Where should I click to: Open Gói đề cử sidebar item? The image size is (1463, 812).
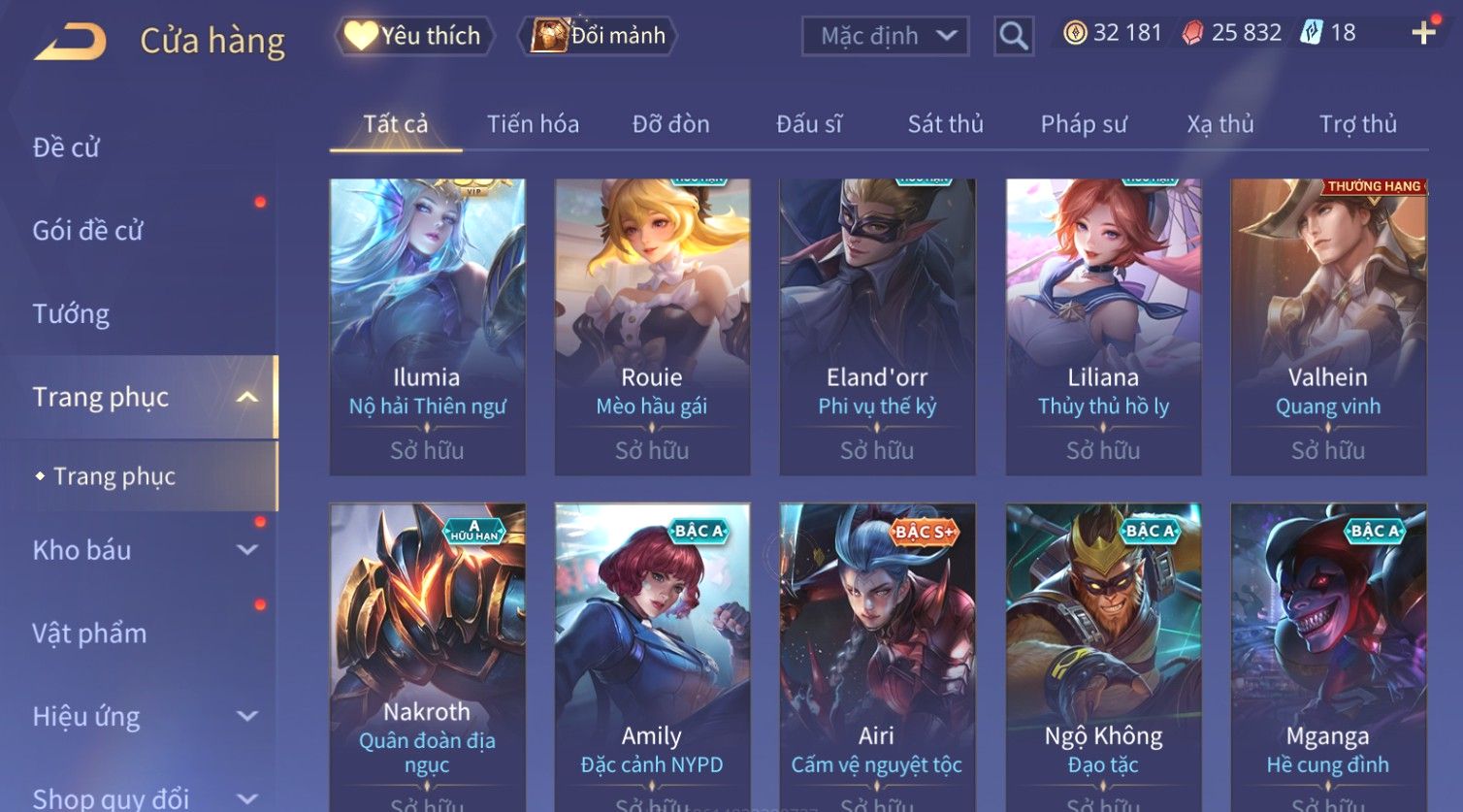pos(87,231)
